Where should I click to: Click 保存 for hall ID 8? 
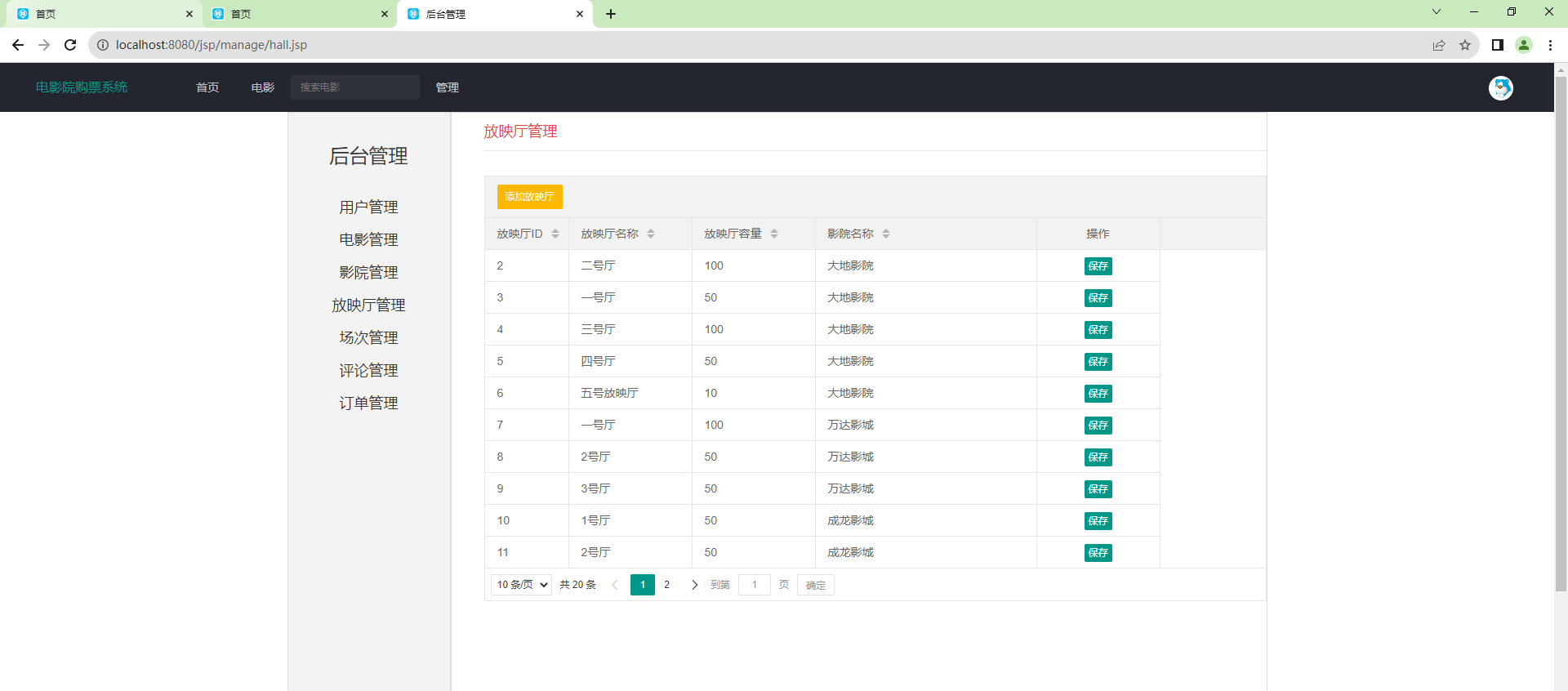(1098, 457)
